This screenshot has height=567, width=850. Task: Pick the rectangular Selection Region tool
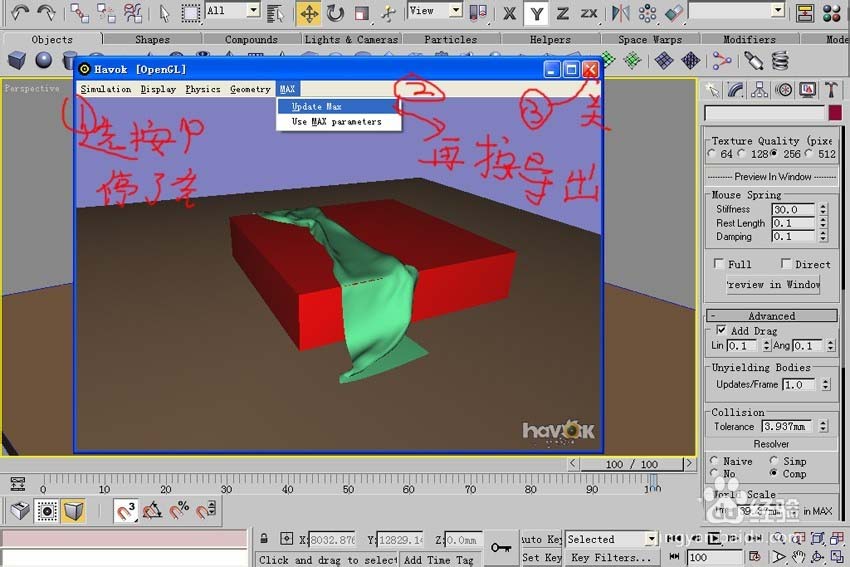click(190, 12)
